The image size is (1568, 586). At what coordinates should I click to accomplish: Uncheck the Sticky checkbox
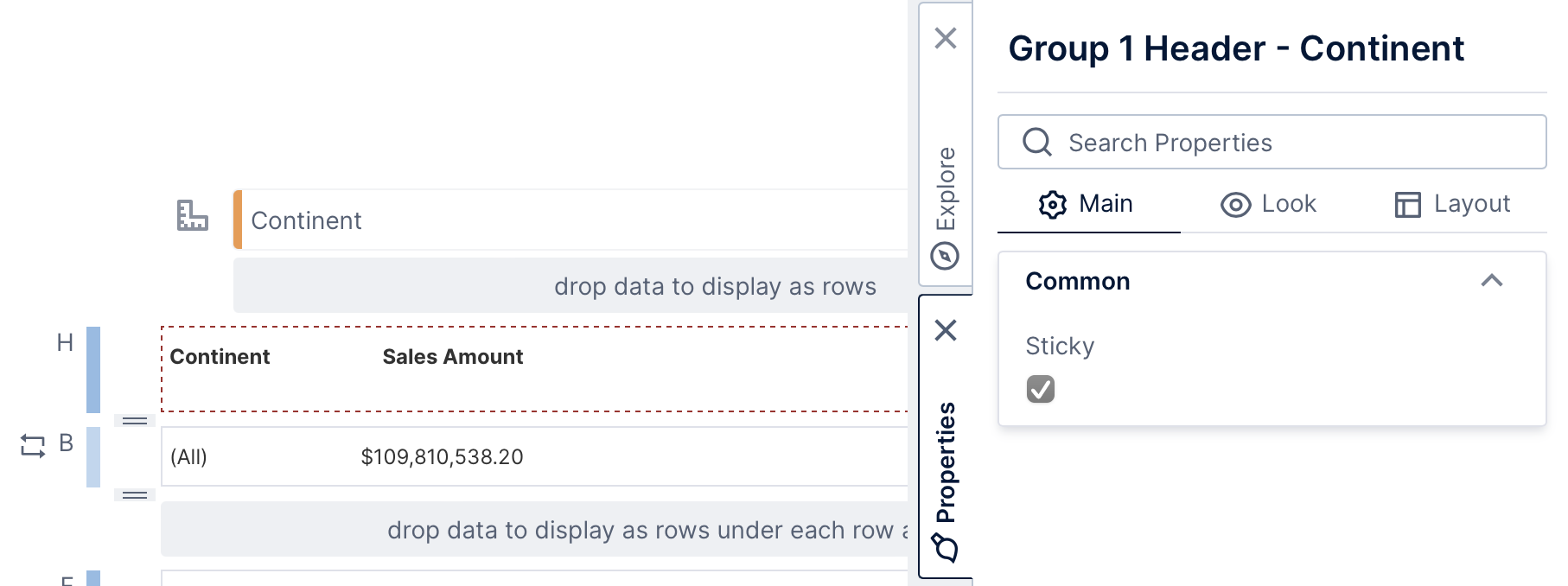coord(1041,390)
